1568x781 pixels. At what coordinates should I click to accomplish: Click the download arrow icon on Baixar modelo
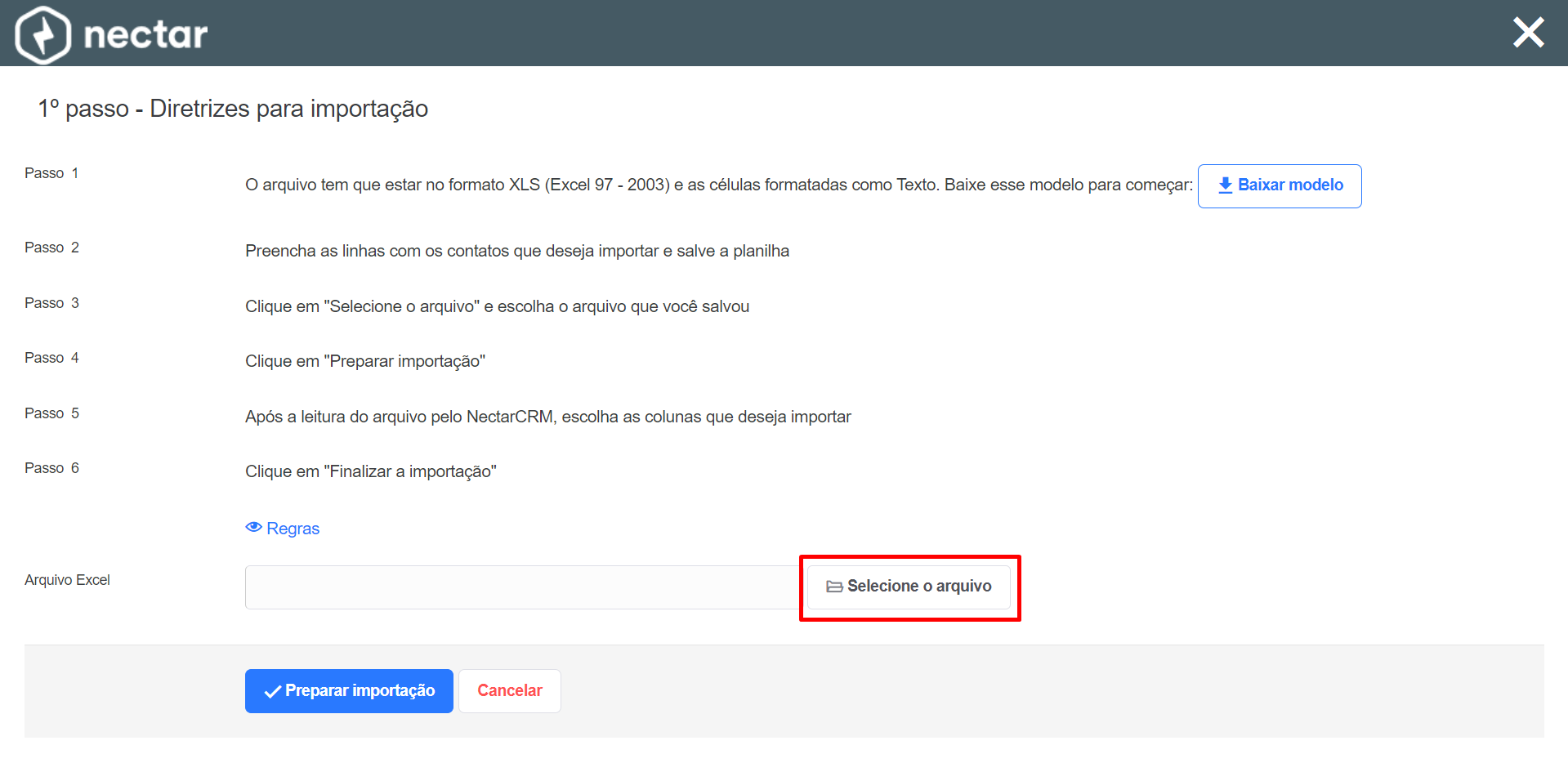pos(1225,185)
